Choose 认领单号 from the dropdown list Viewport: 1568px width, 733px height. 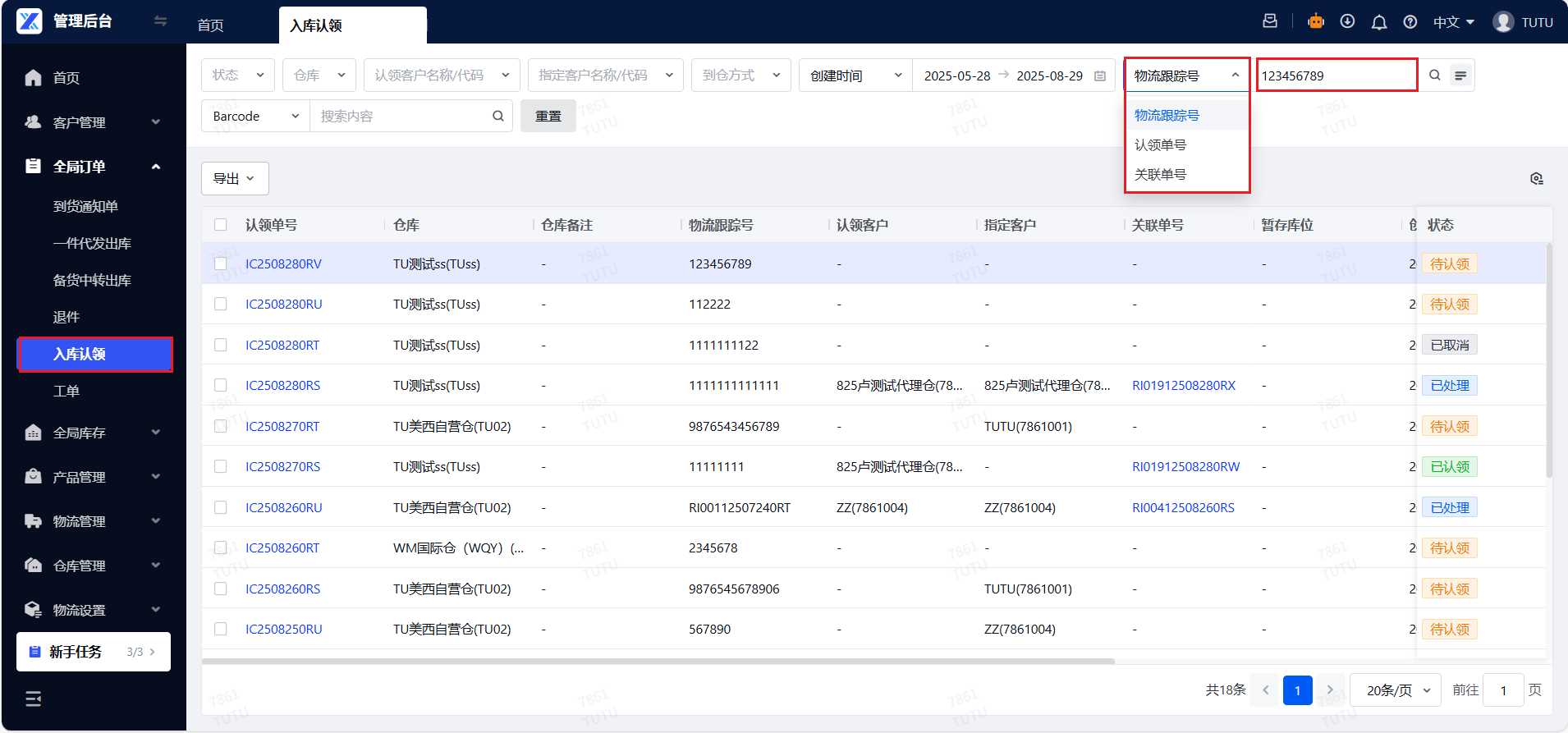click(1160, 145)
